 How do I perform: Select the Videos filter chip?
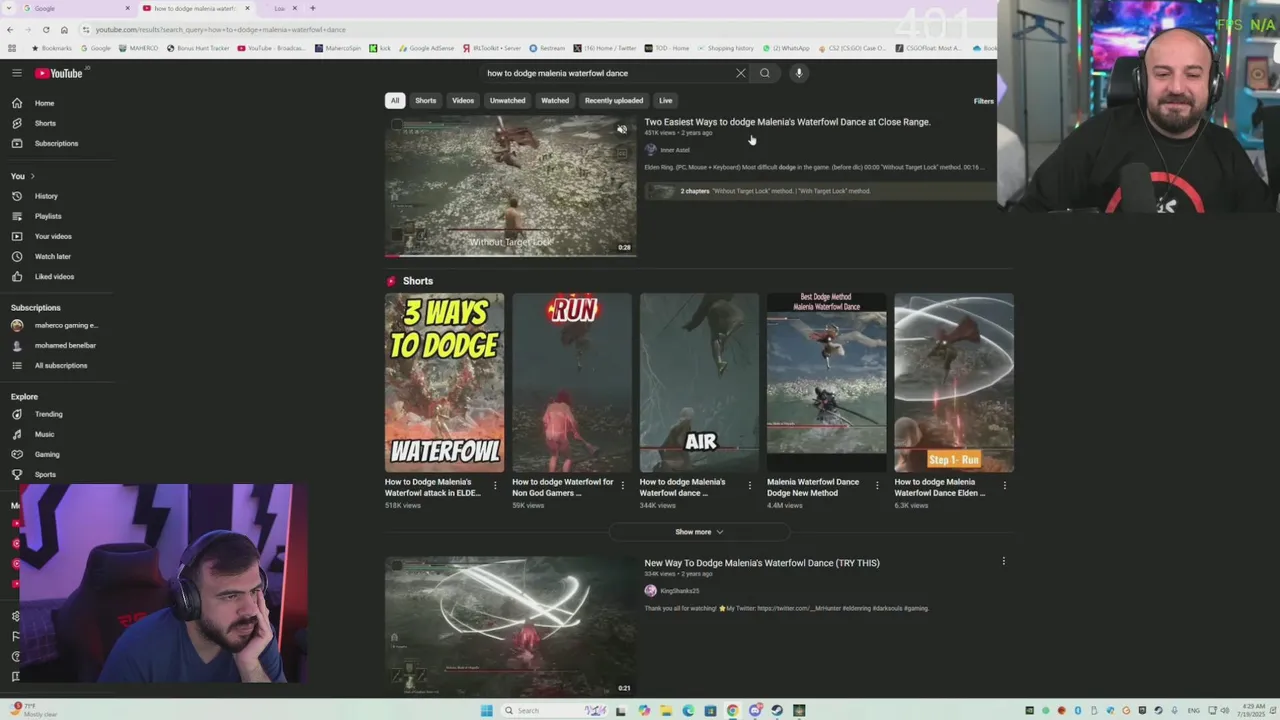coord(463,100)
